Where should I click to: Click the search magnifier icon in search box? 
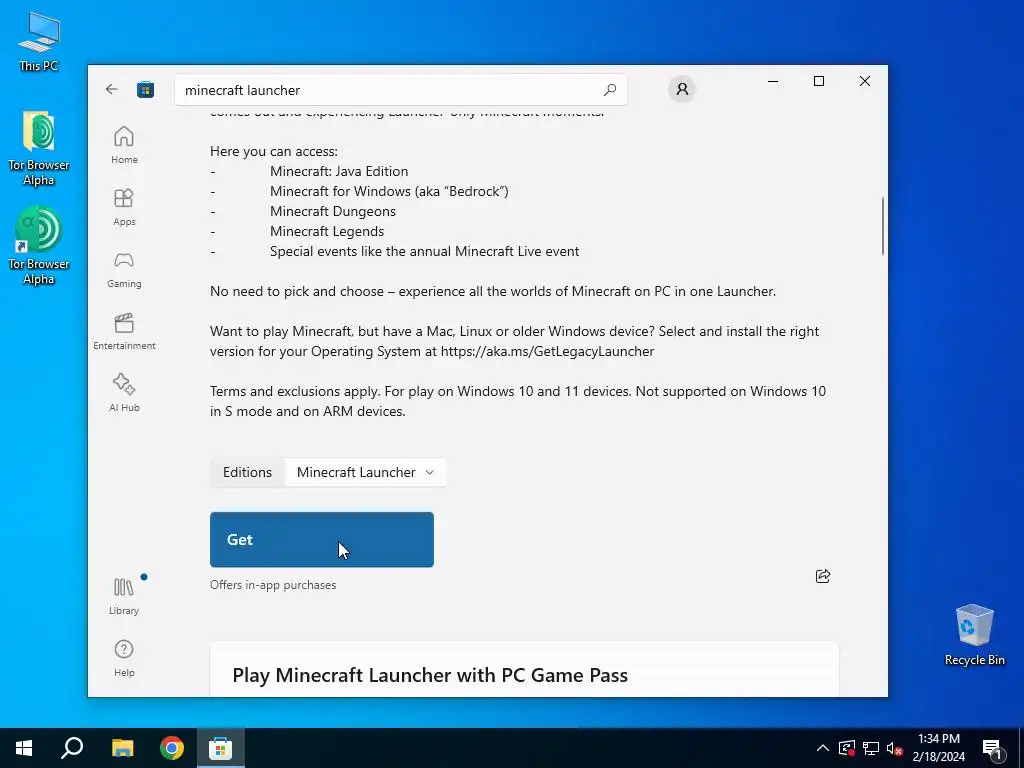coord(610,89)
